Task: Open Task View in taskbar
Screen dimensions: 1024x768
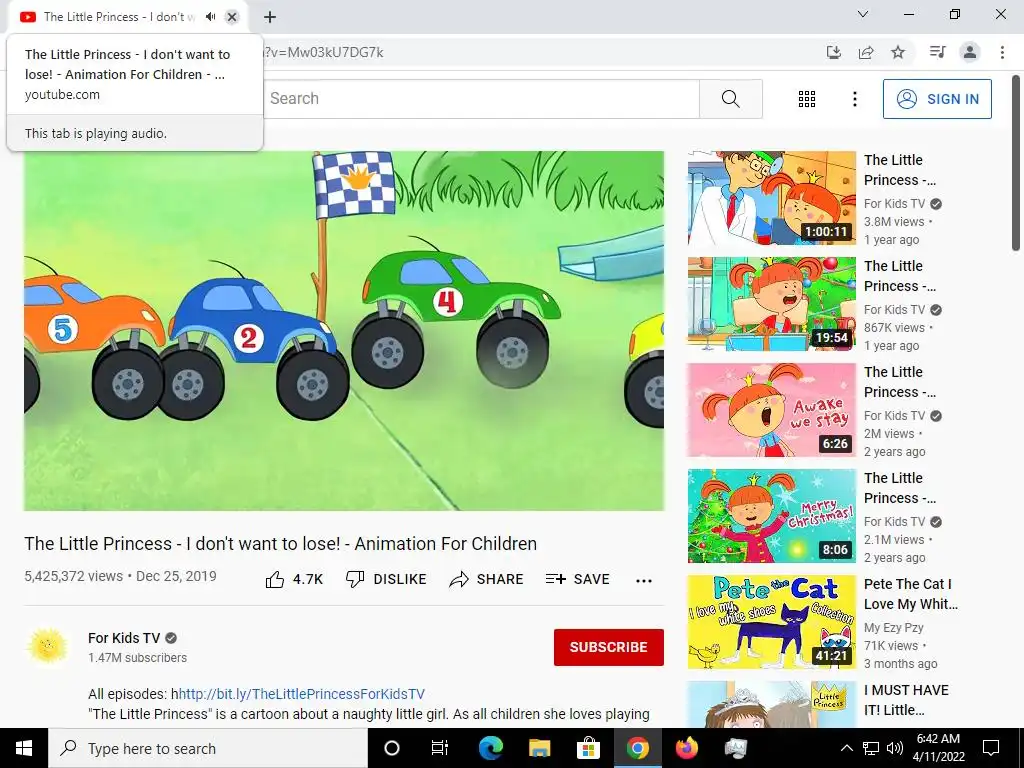Action: point(440,748)
